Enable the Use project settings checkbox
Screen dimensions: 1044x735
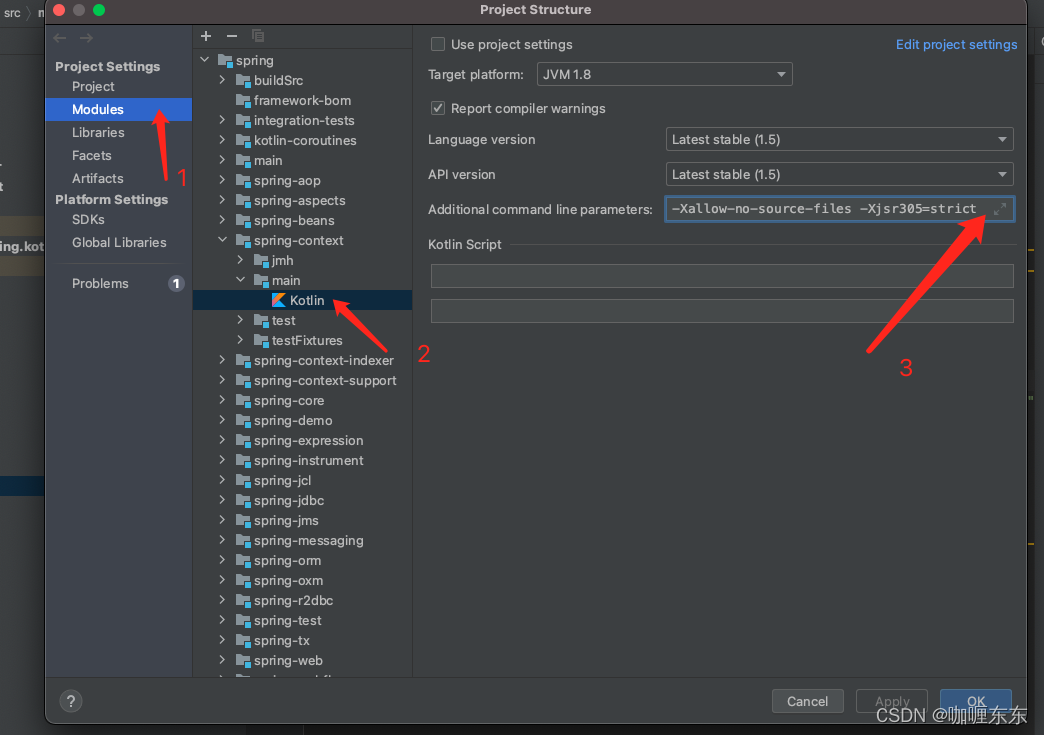tap(437, 44)
